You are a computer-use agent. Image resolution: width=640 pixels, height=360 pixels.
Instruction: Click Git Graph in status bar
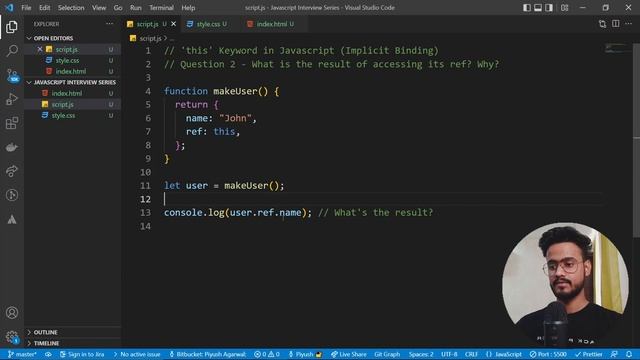coord(387,354)
